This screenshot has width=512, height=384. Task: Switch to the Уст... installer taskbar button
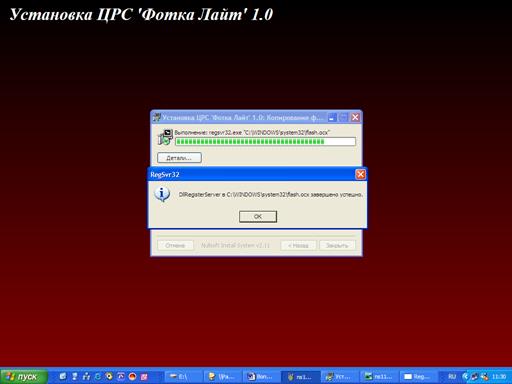click(340, 377)
